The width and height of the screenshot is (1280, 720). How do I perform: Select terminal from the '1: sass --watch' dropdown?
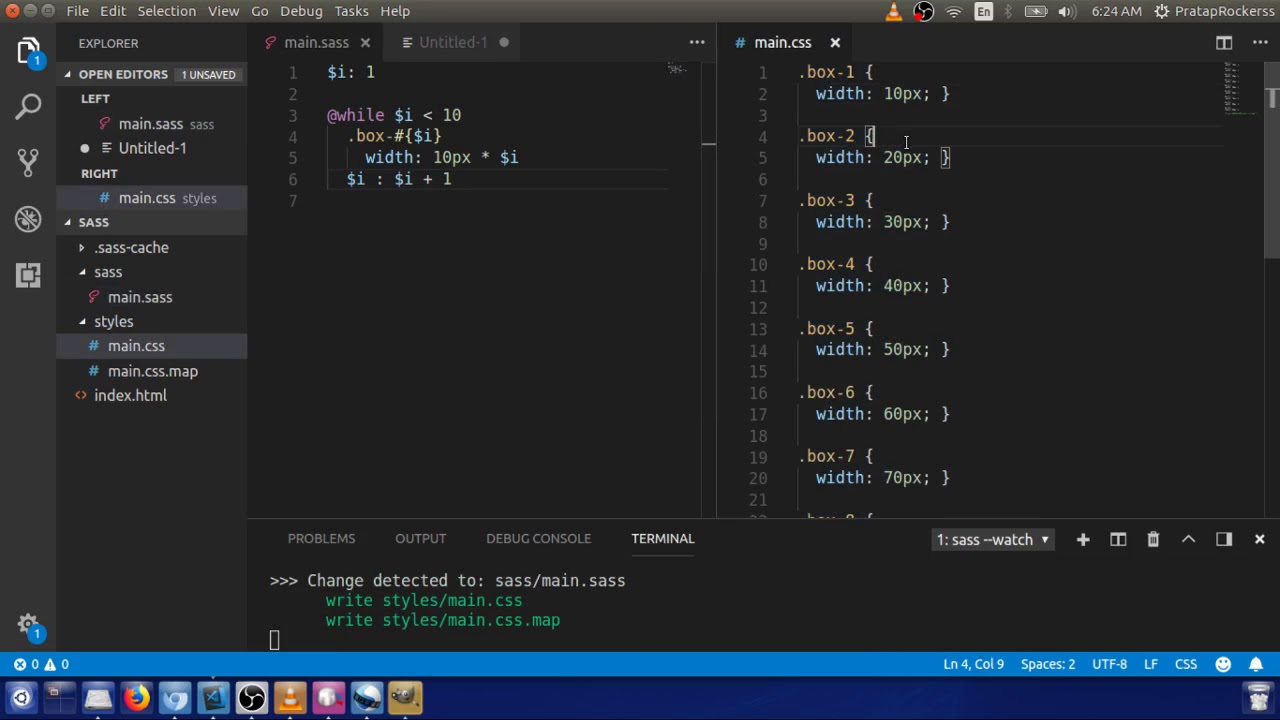coord(993,539)
